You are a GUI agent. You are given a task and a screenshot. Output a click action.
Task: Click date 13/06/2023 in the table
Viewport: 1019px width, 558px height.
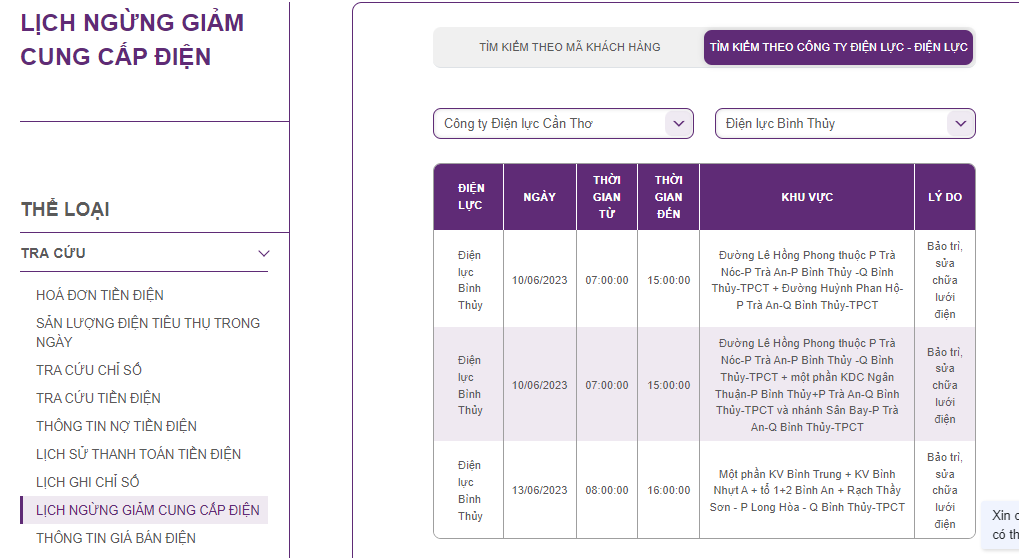coord(539,490)
